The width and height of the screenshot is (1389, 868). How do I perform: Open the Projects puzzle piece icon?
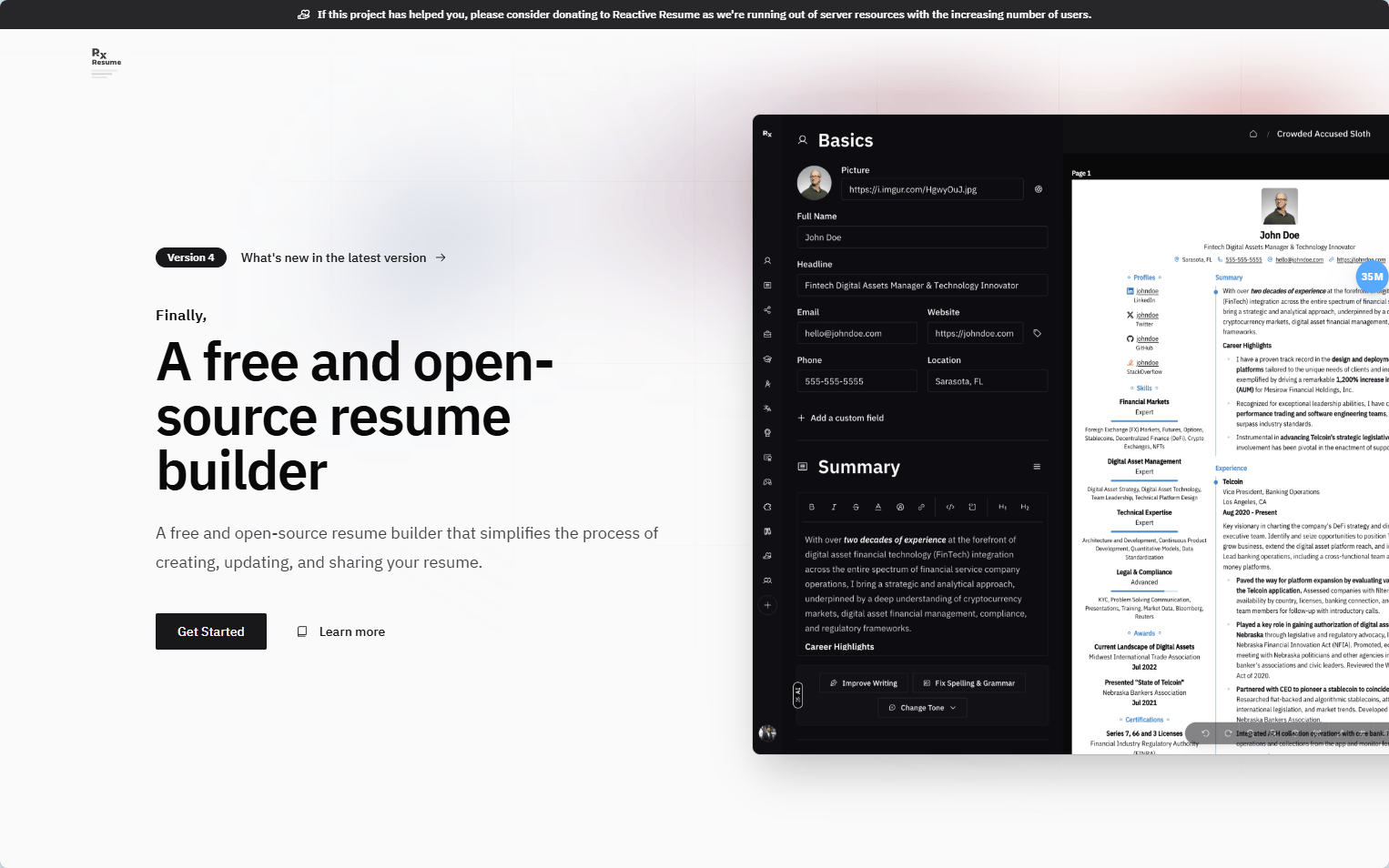click(x=767, y=506)
